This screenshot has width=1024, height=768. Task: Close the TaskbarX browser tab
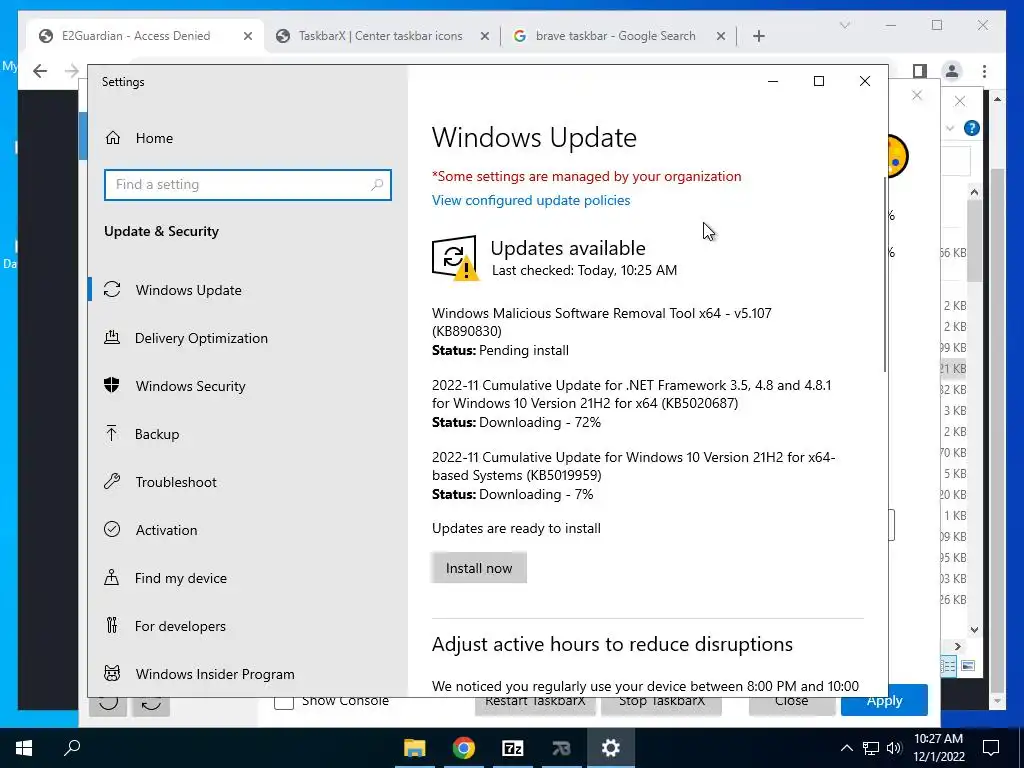(485, 37)
